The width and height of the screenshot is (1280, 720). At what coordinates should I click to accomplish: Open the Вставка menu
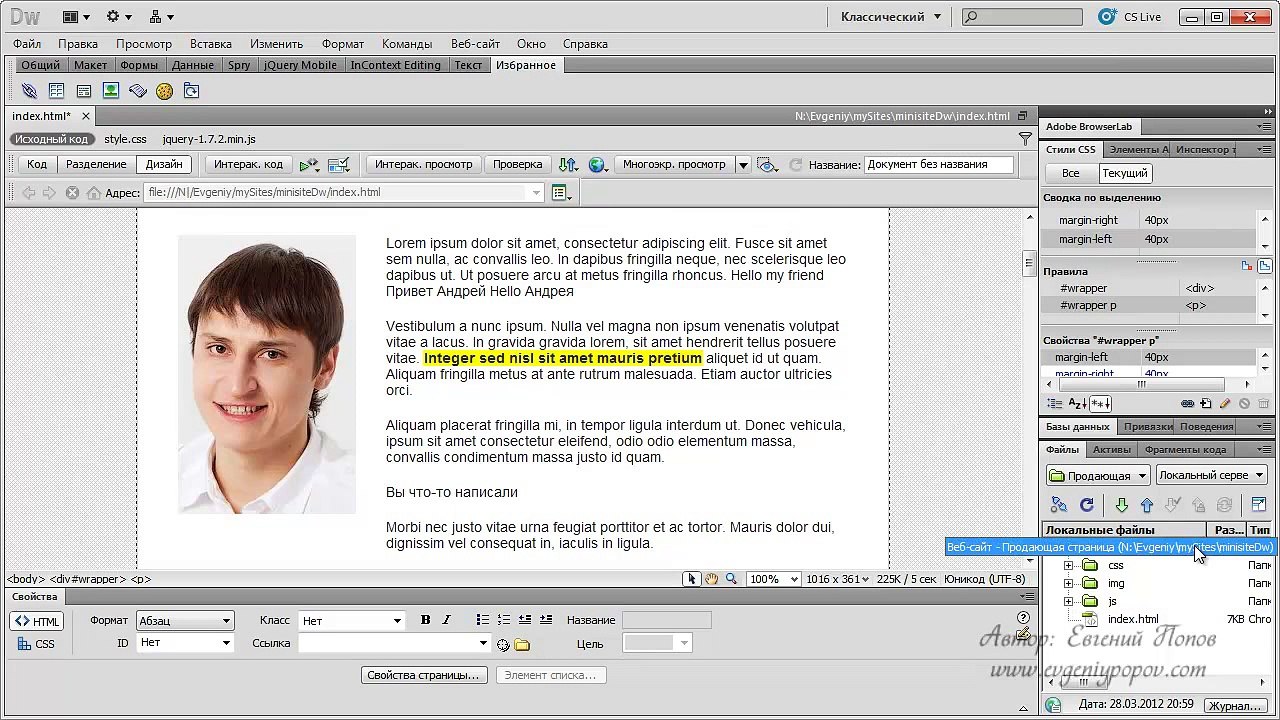click(x=210, y=44)
